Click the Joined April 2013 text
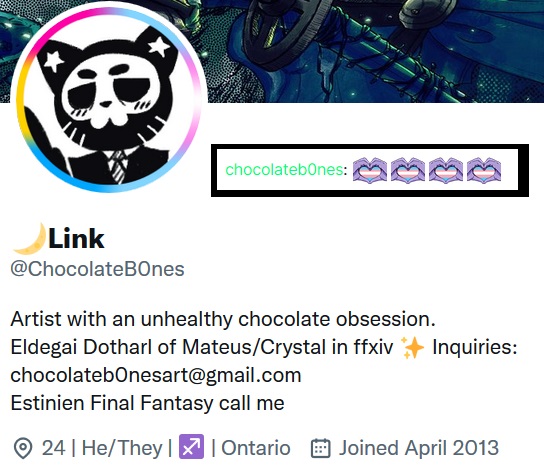Screen dimensions: 544x469 click(419, 448)
